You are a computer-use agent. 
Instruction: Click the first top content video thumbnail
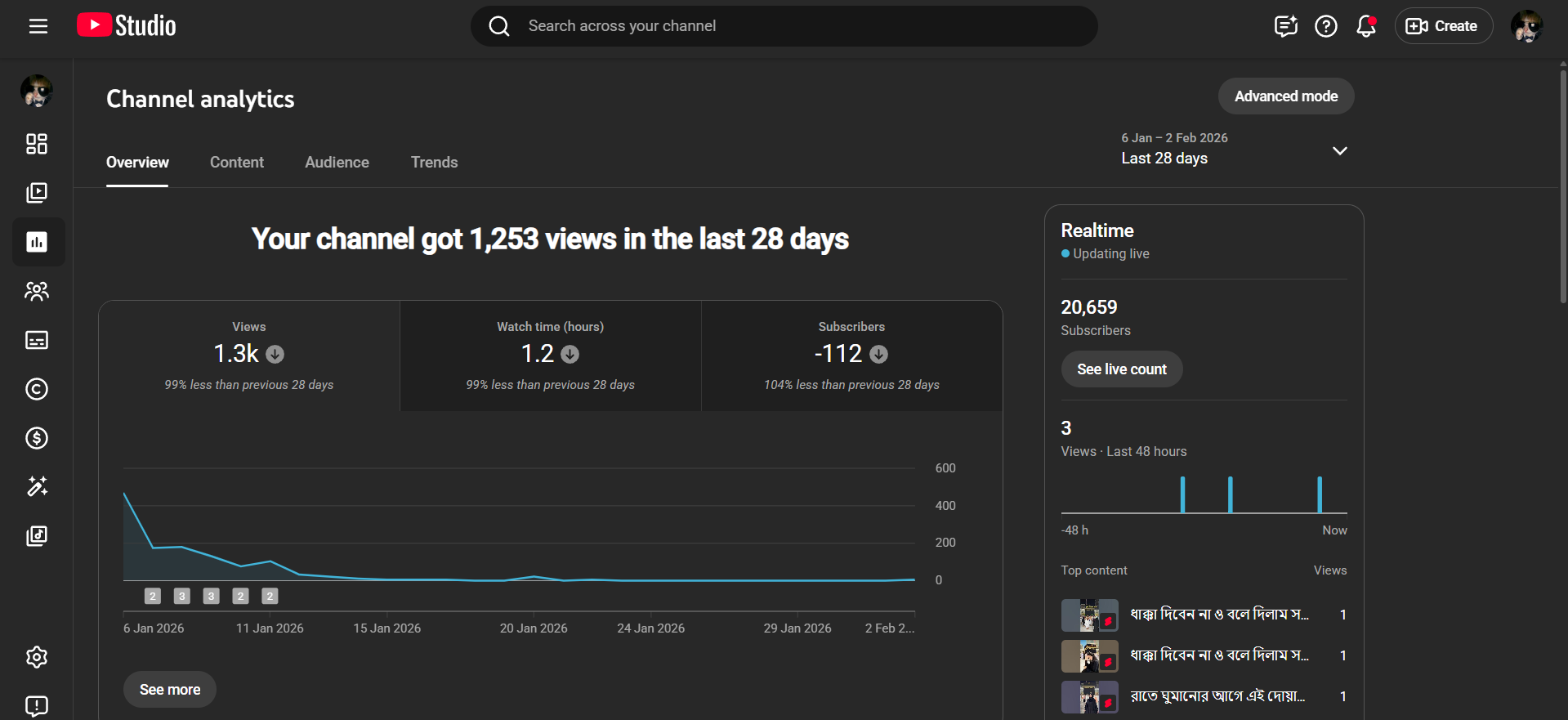pos(1089,615)
